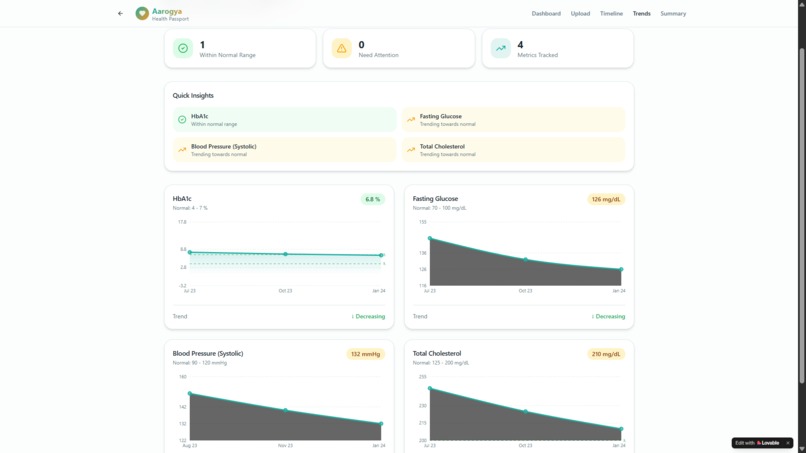Click the check circle icon beside HbA1c insight

[182, 120]
